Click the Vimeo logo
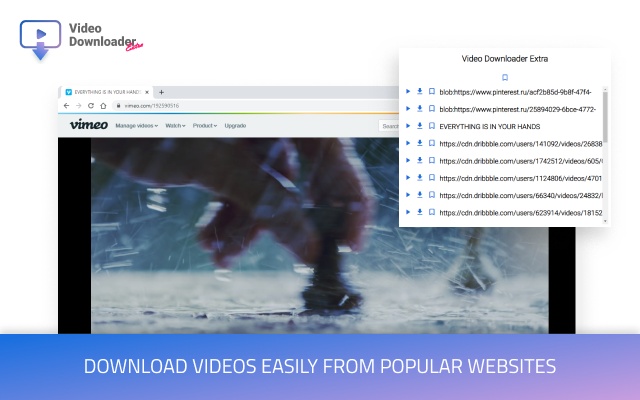 [x=88, y=125]
